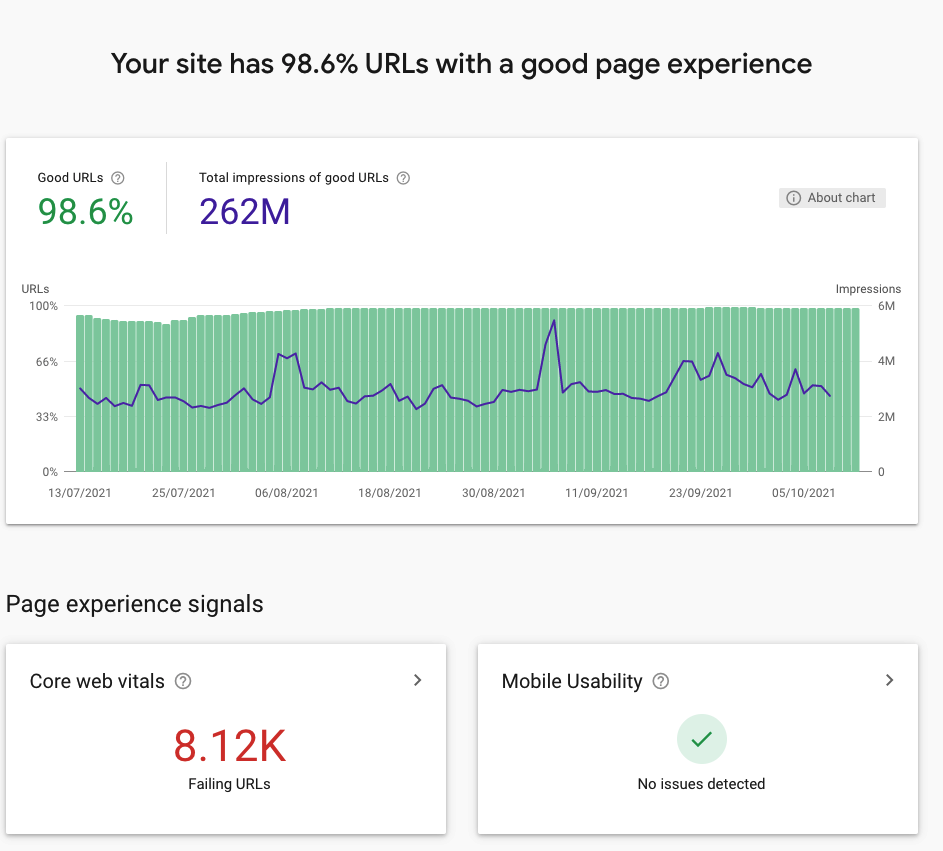
Task: Open help icon beside Total impressions of good URLs
Action: pyautogui.click(x=404, y=178)
